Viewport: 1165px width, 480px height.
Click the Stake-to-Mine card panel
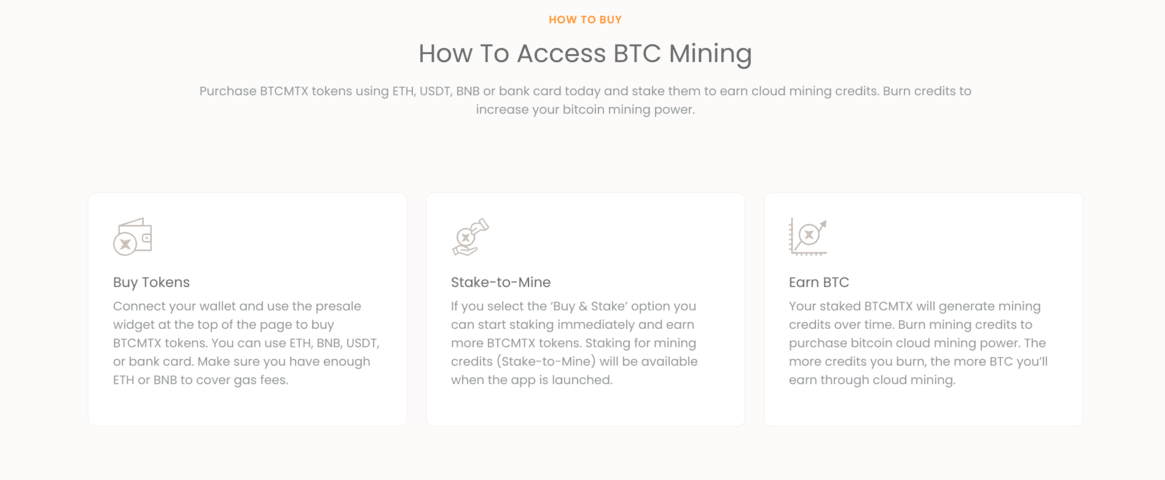tap(585, 309)
